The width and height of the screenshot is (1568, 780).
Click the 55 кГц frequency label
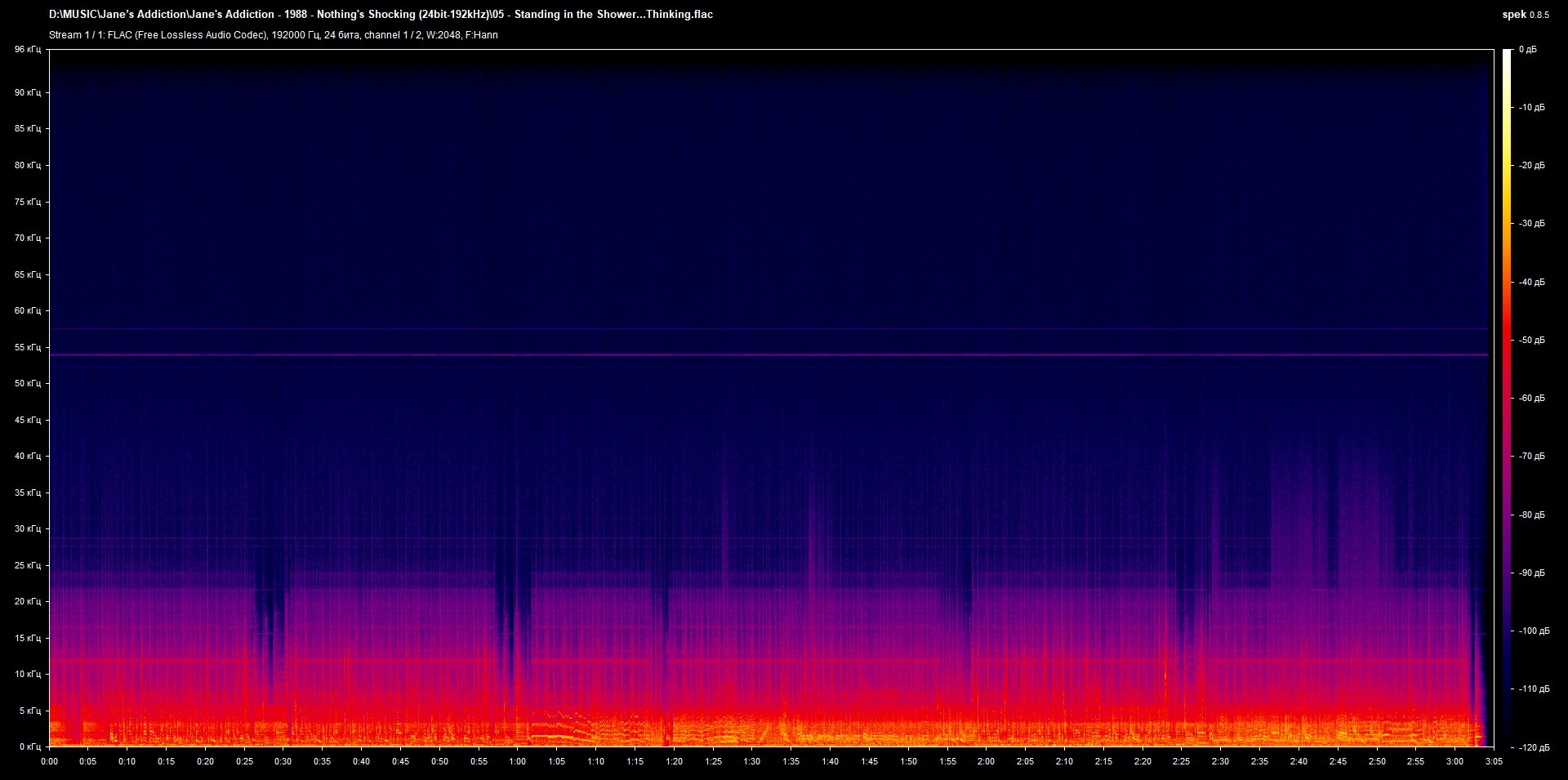[x=27, y=347]
